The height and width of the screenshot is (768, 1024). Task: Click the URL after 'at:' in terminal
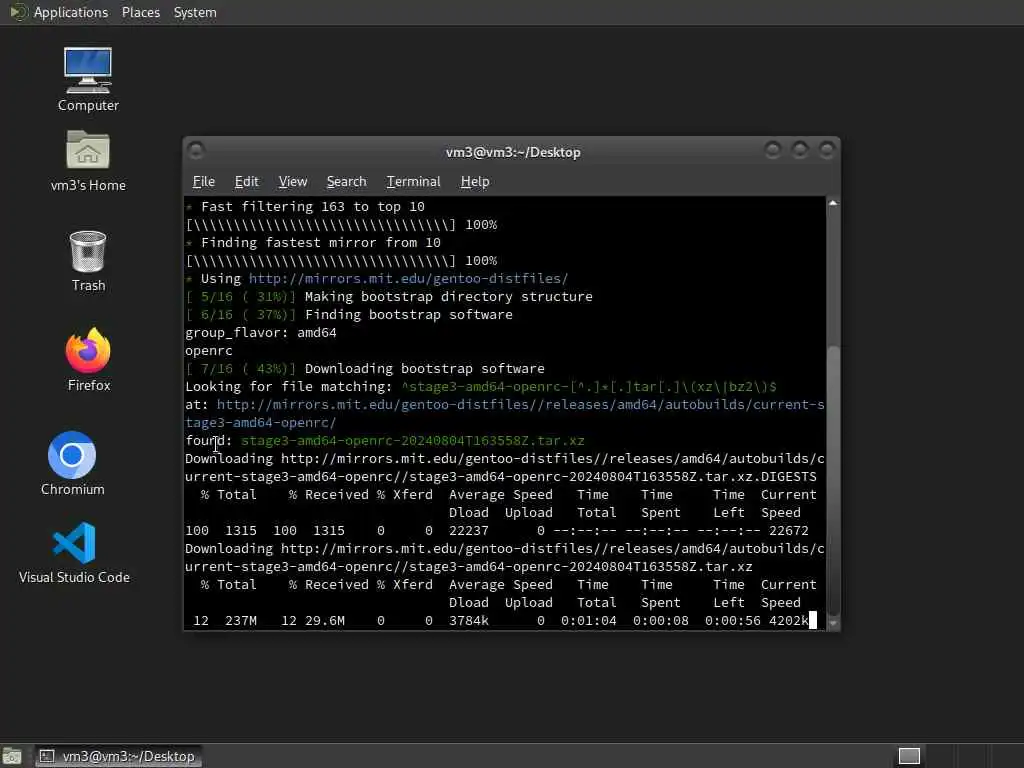(x=504, y=413)
